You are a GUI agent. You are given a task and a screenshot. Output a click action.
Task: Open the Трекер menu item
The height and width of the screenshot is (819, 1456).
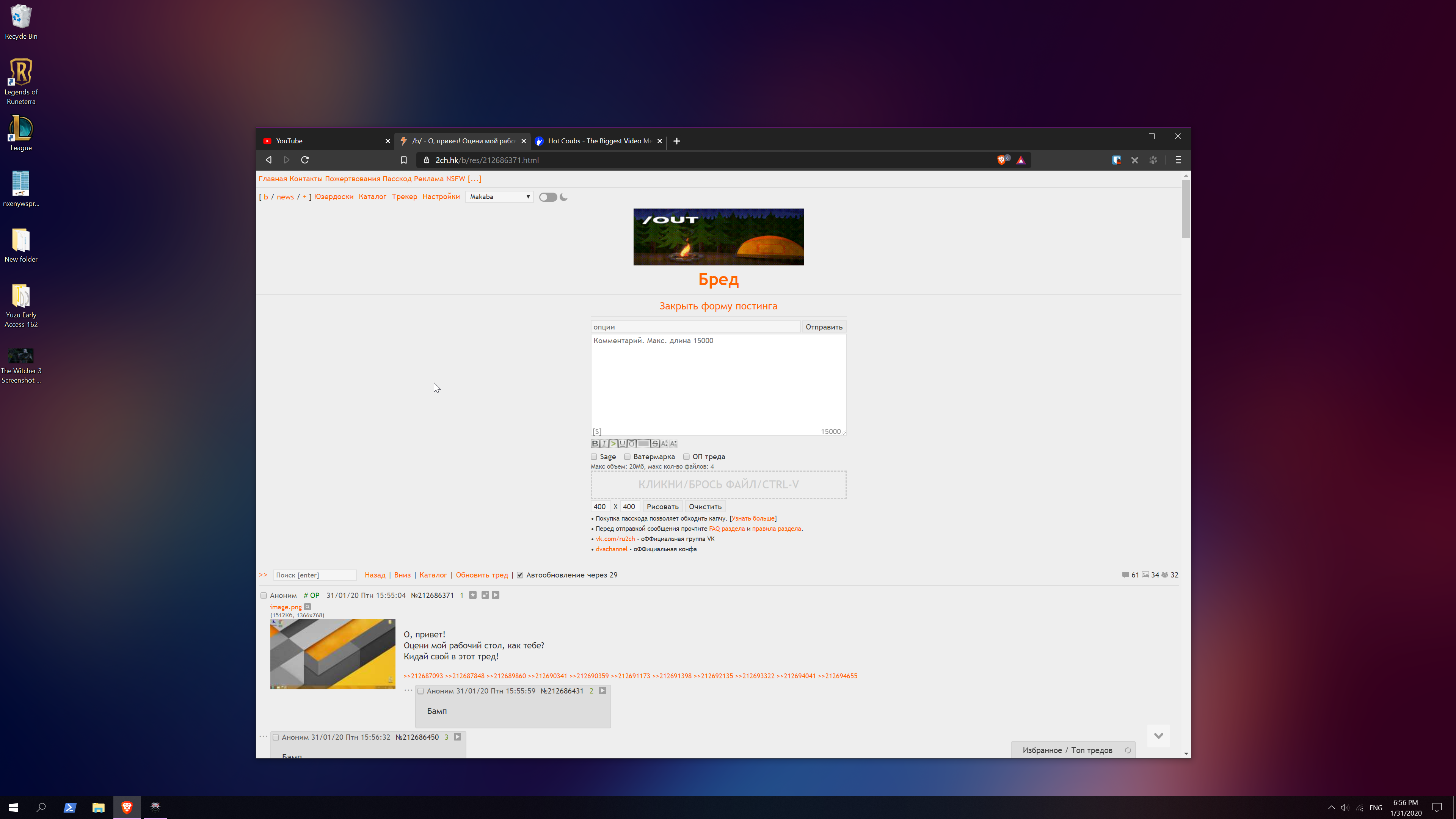pyautogui.click(x=404, y=197)
